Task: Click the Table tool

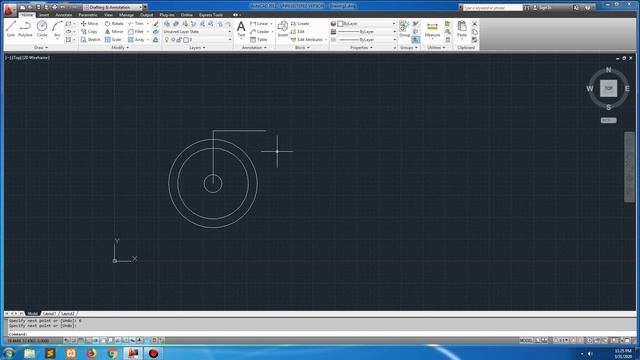Action: [259, 40]
